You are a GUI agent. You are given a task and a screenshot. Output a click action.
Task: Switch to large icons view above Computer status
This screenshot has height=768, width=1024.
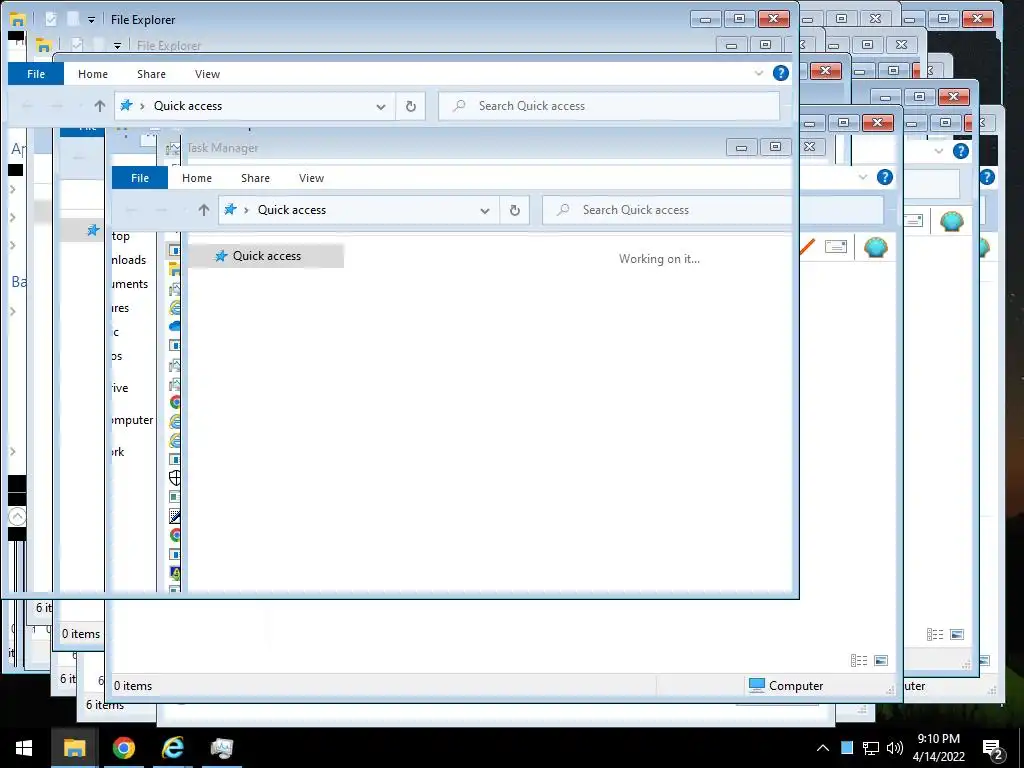881,661
